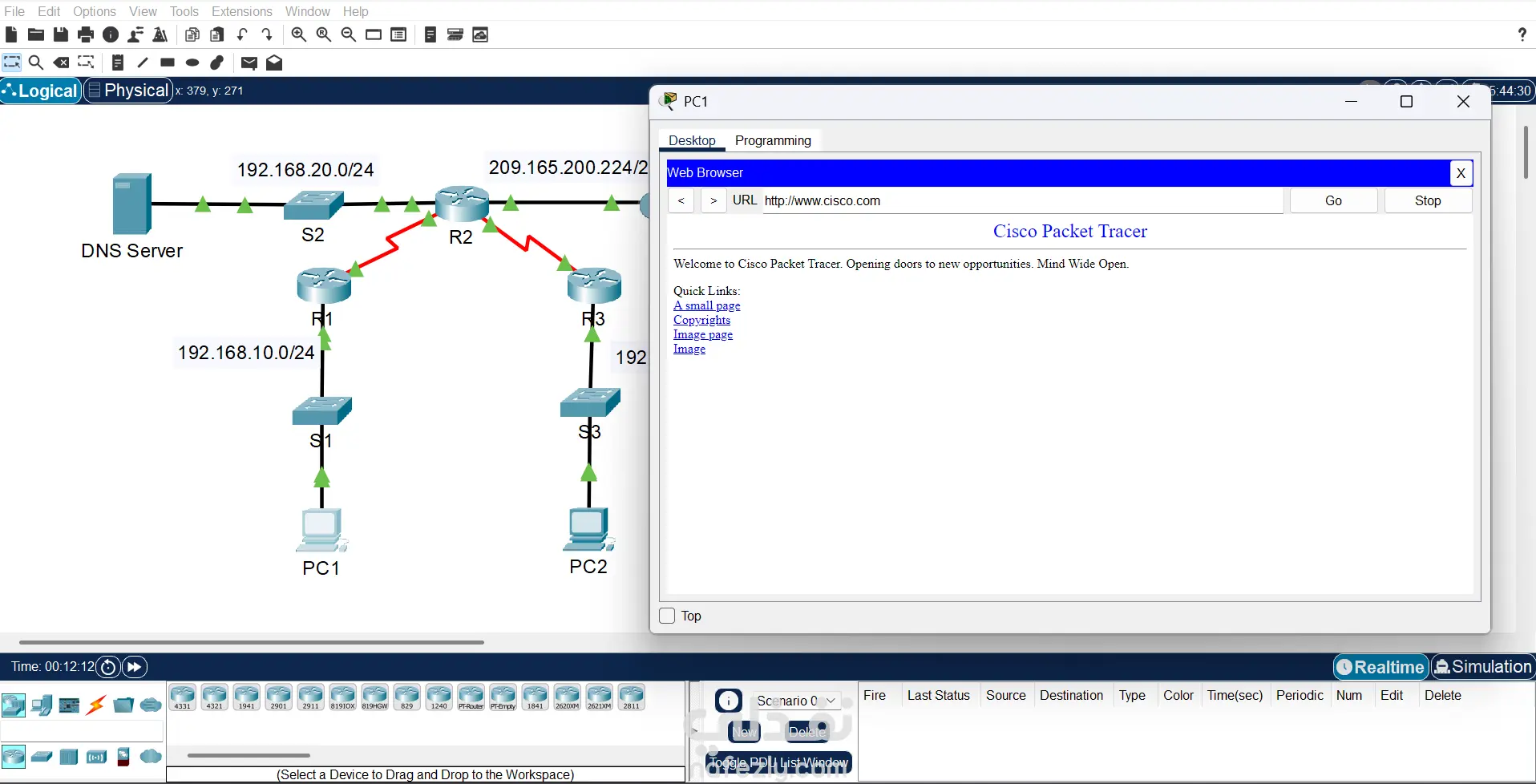The height and width of the screenshot is (784, 1536).
Task: Switch to Realtime mode
Action: coord(1381,667)
